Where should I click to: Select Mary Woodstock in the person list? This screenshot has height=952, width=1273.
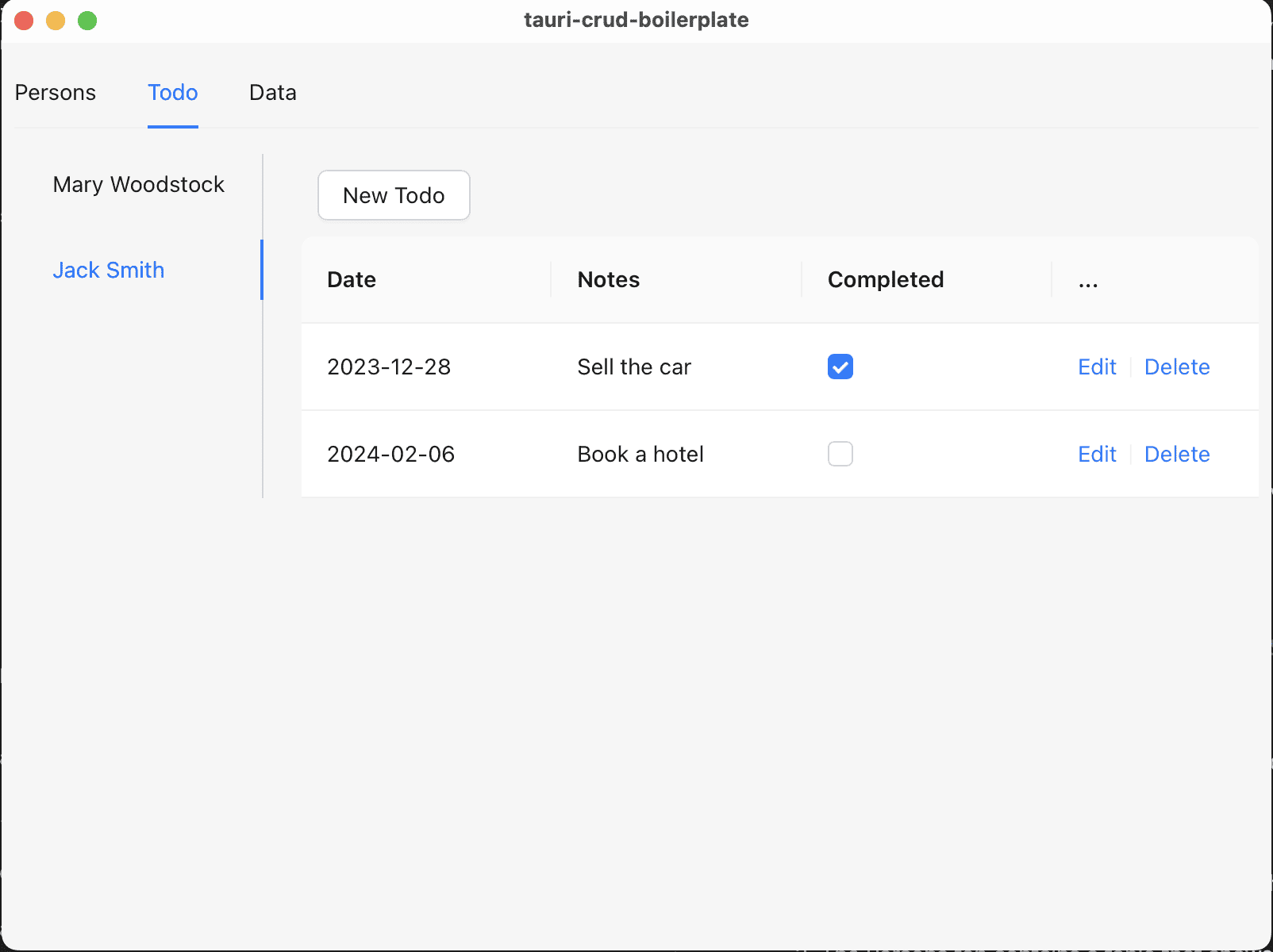pos(138,185)
